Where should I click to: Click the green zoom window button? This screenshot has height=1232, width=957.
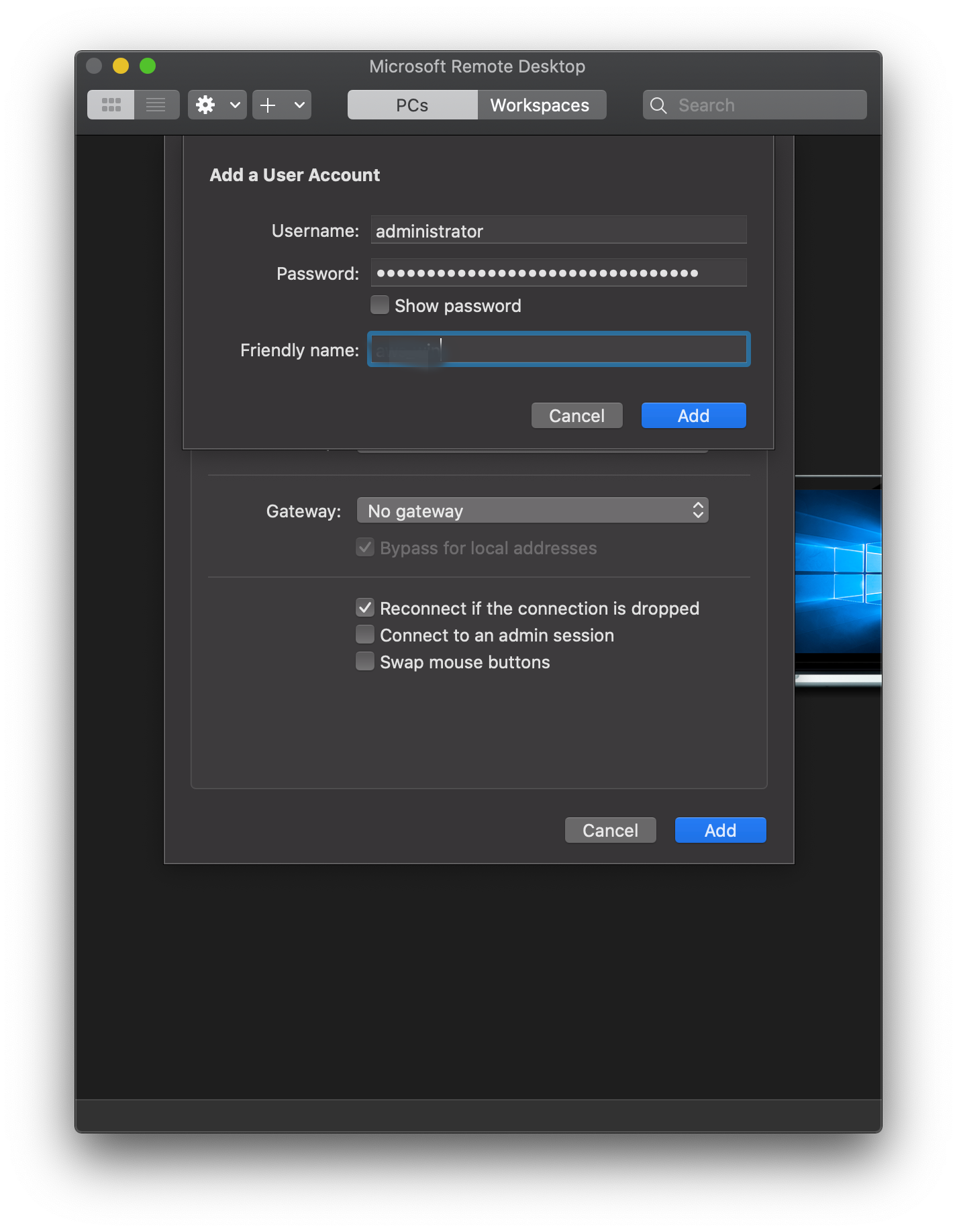[148, 66]
